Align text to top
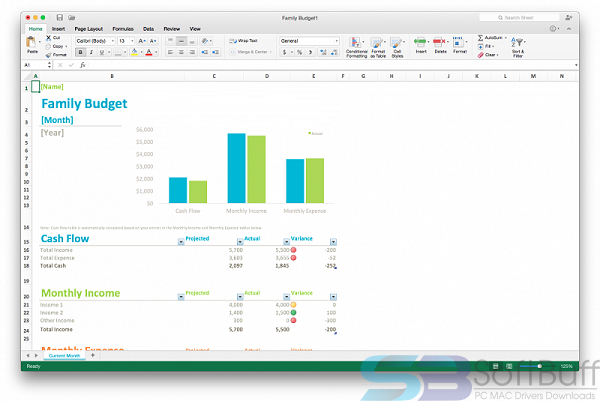This screenshot has height=401, width=600. pyautogui.click(x=171, y=41)
